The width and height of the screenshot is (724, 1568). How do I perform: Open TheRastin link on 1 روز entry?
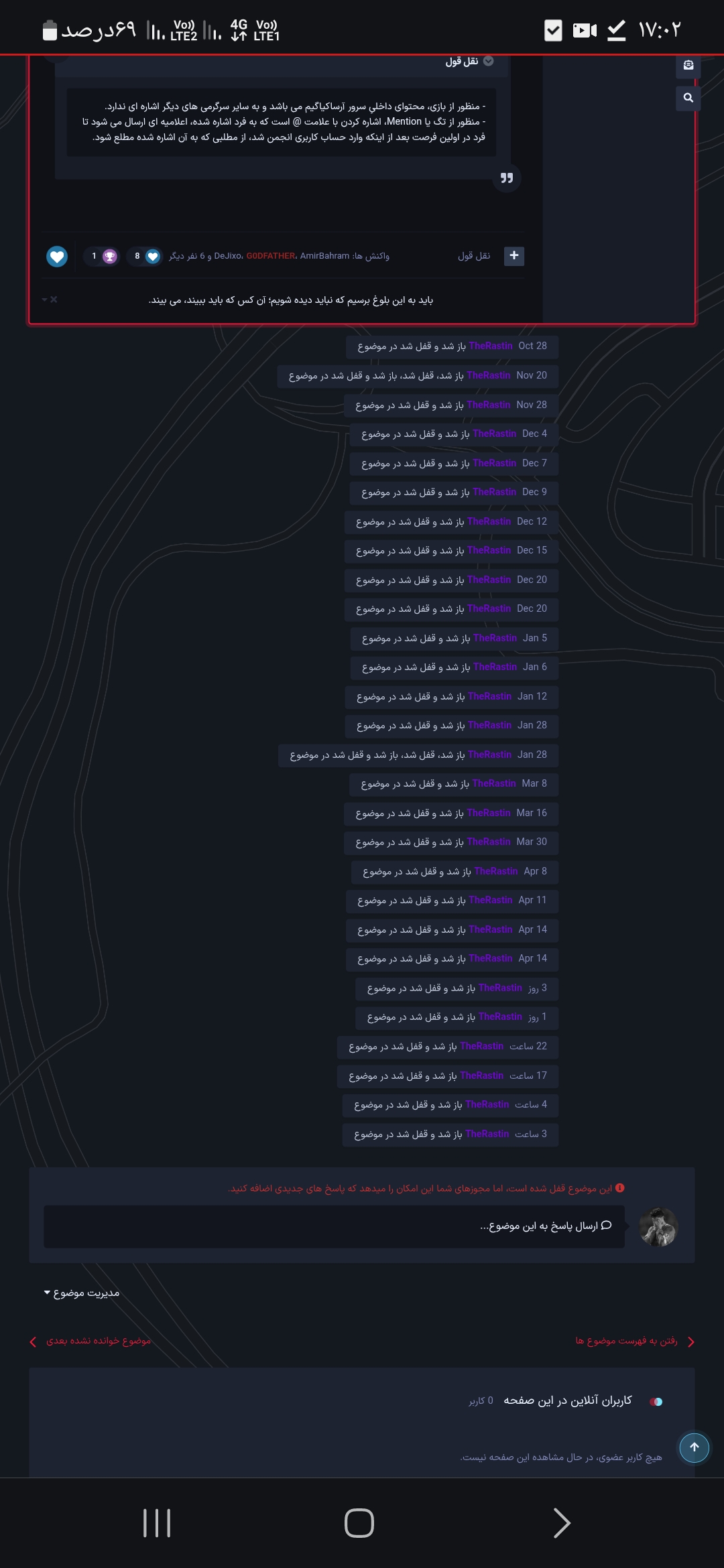click(500, 1017)
